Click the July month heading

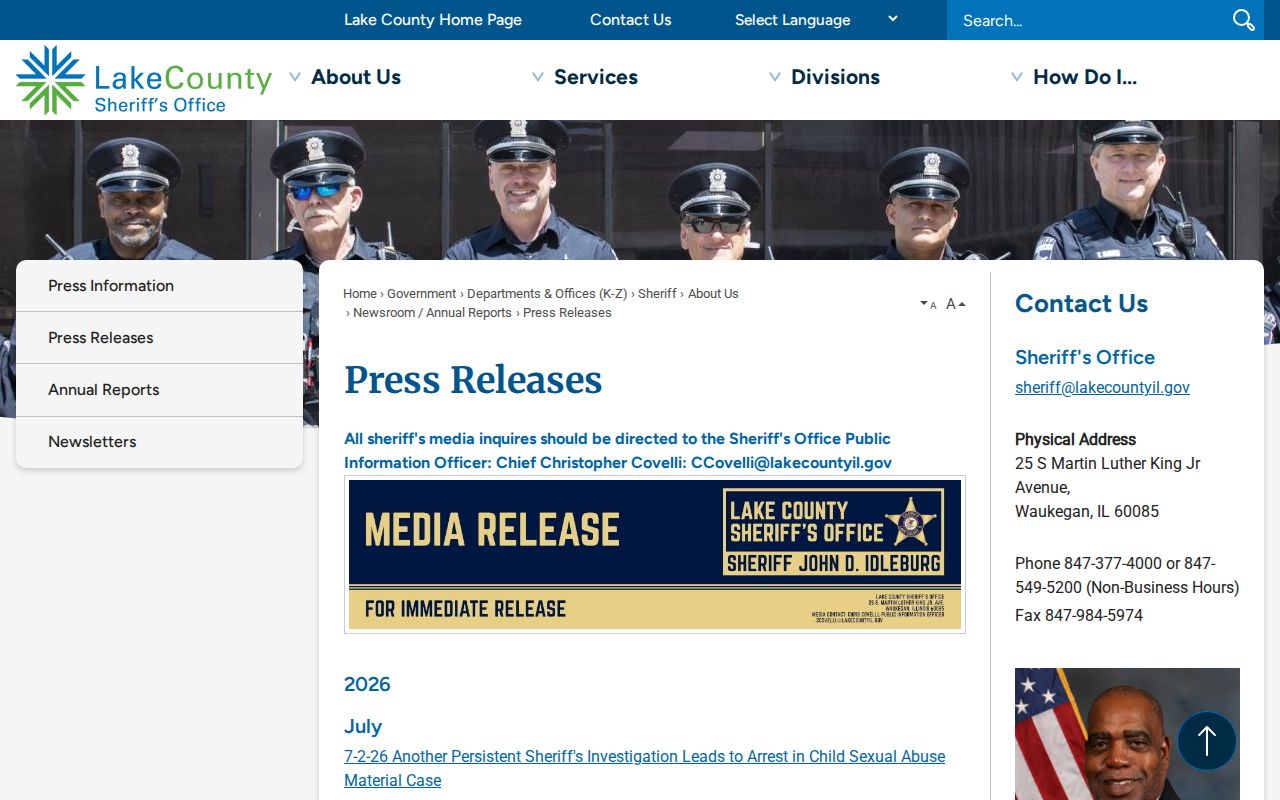pos(363,726)
